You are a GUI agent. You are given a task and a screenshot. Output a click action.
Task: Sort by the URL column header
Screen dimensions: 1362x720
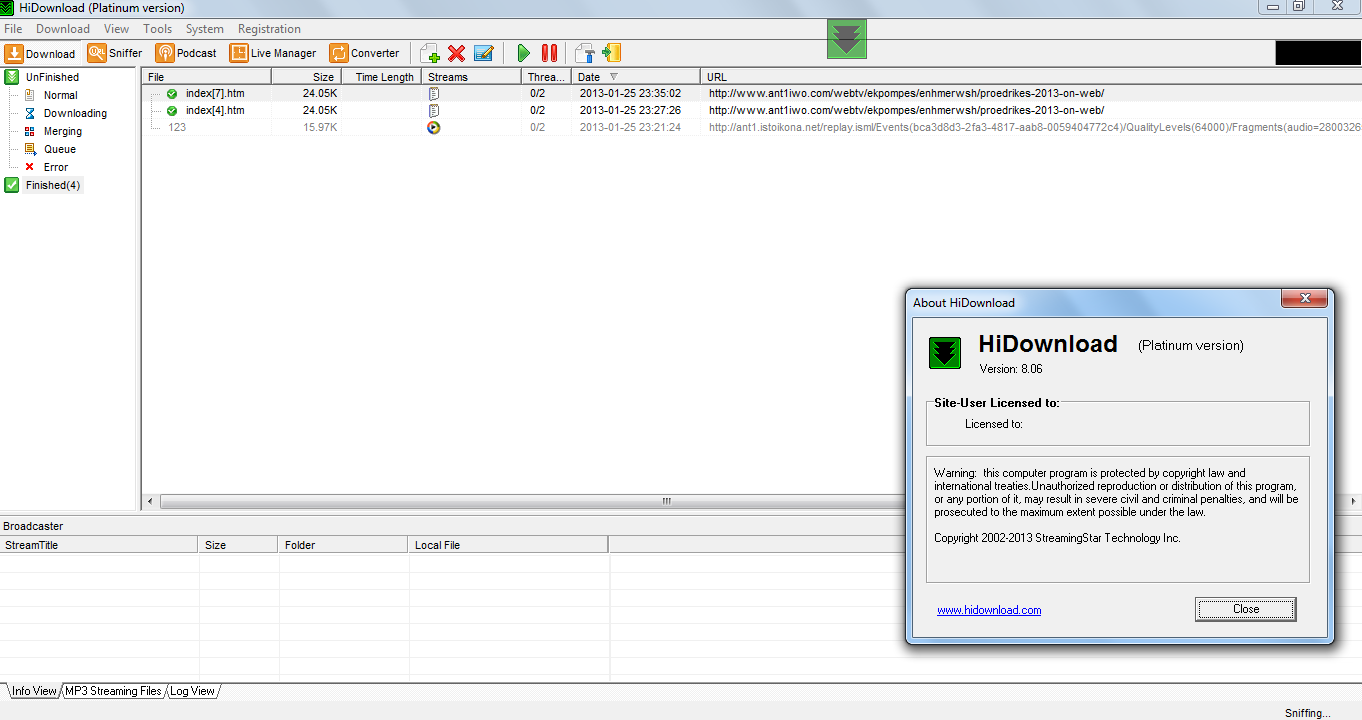tap(1031, 77)
